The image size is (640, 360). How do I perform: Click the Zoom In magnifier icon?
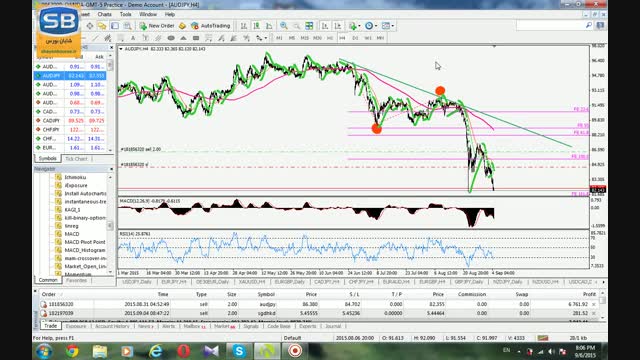[284, 26]
